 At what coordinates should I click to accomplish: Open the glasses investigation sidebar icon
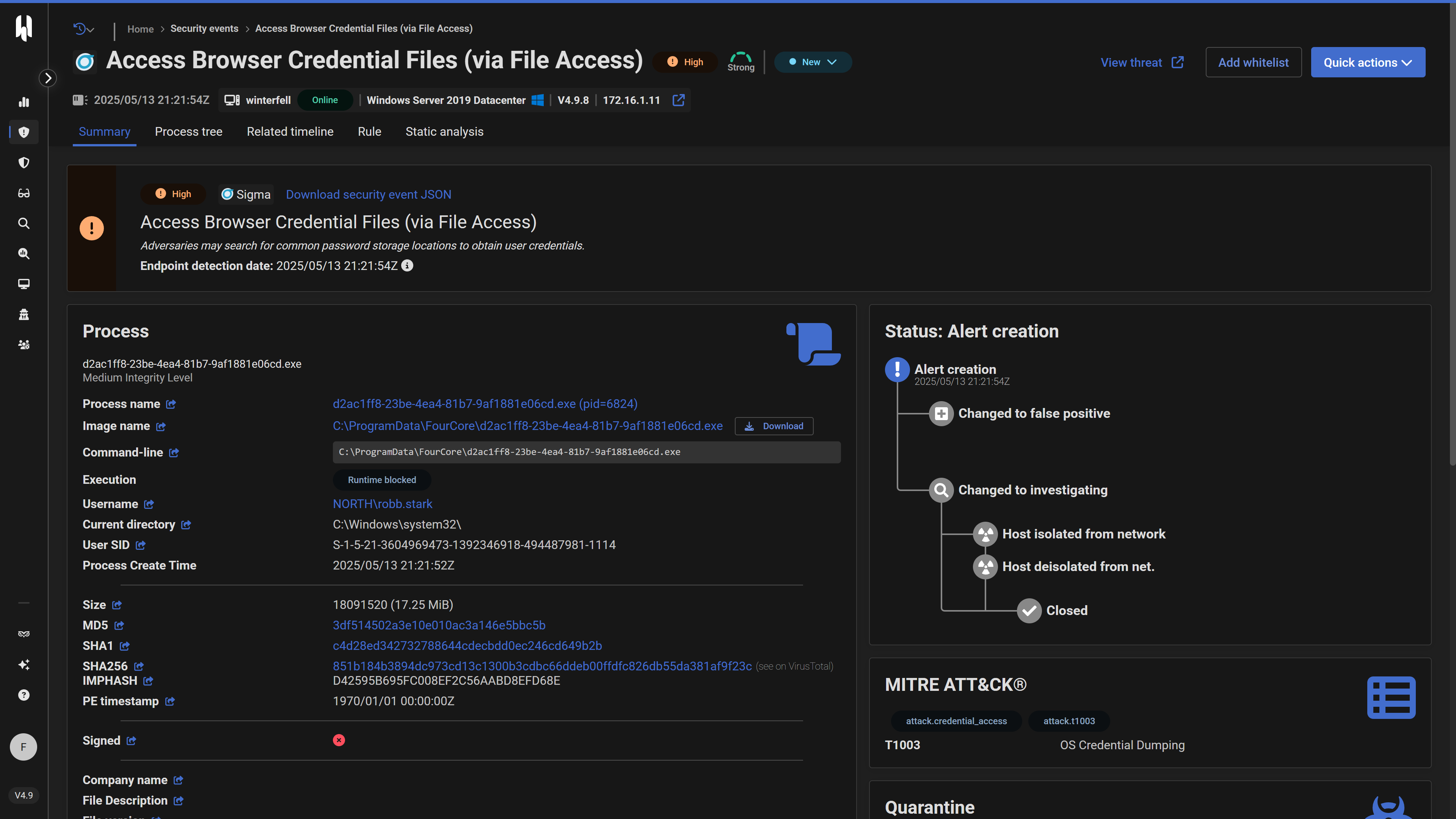[24, 193]
